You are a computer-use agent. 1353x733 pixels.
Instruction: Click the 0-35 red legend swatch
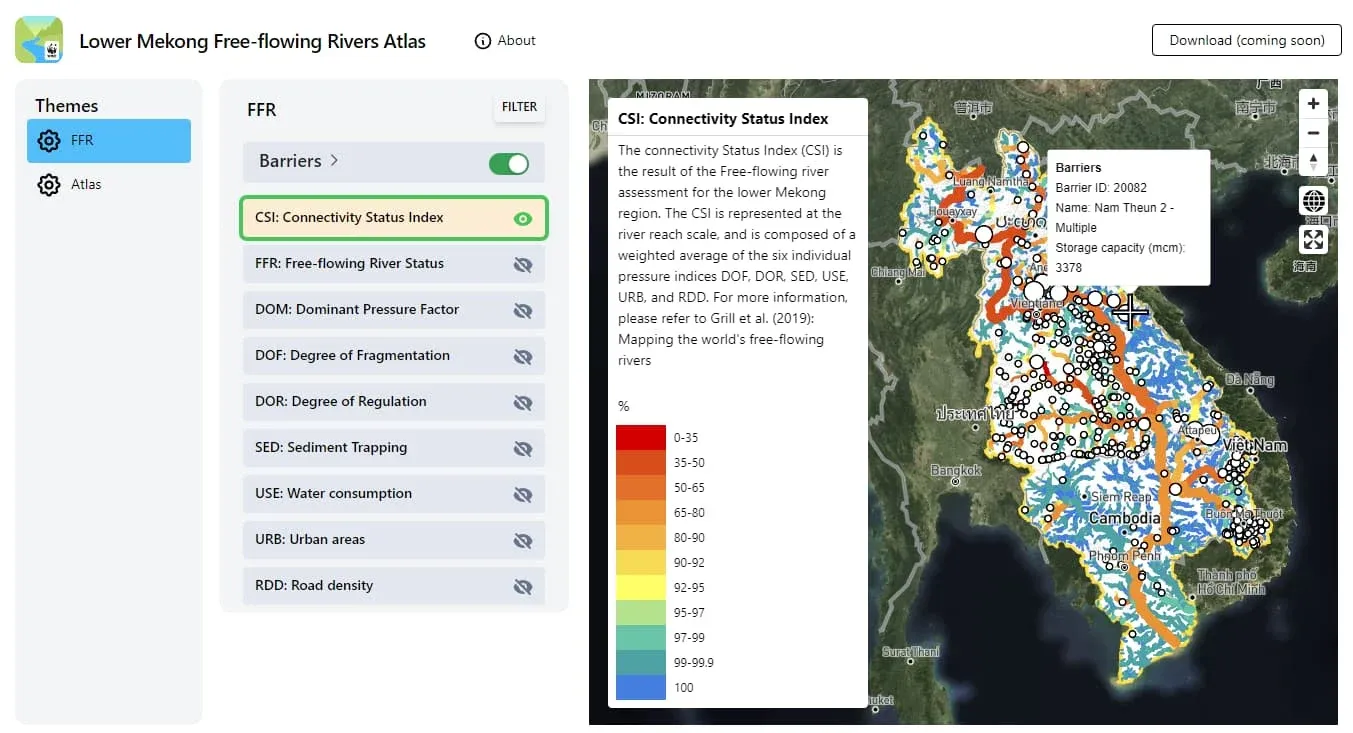click(x=641, y=437)
